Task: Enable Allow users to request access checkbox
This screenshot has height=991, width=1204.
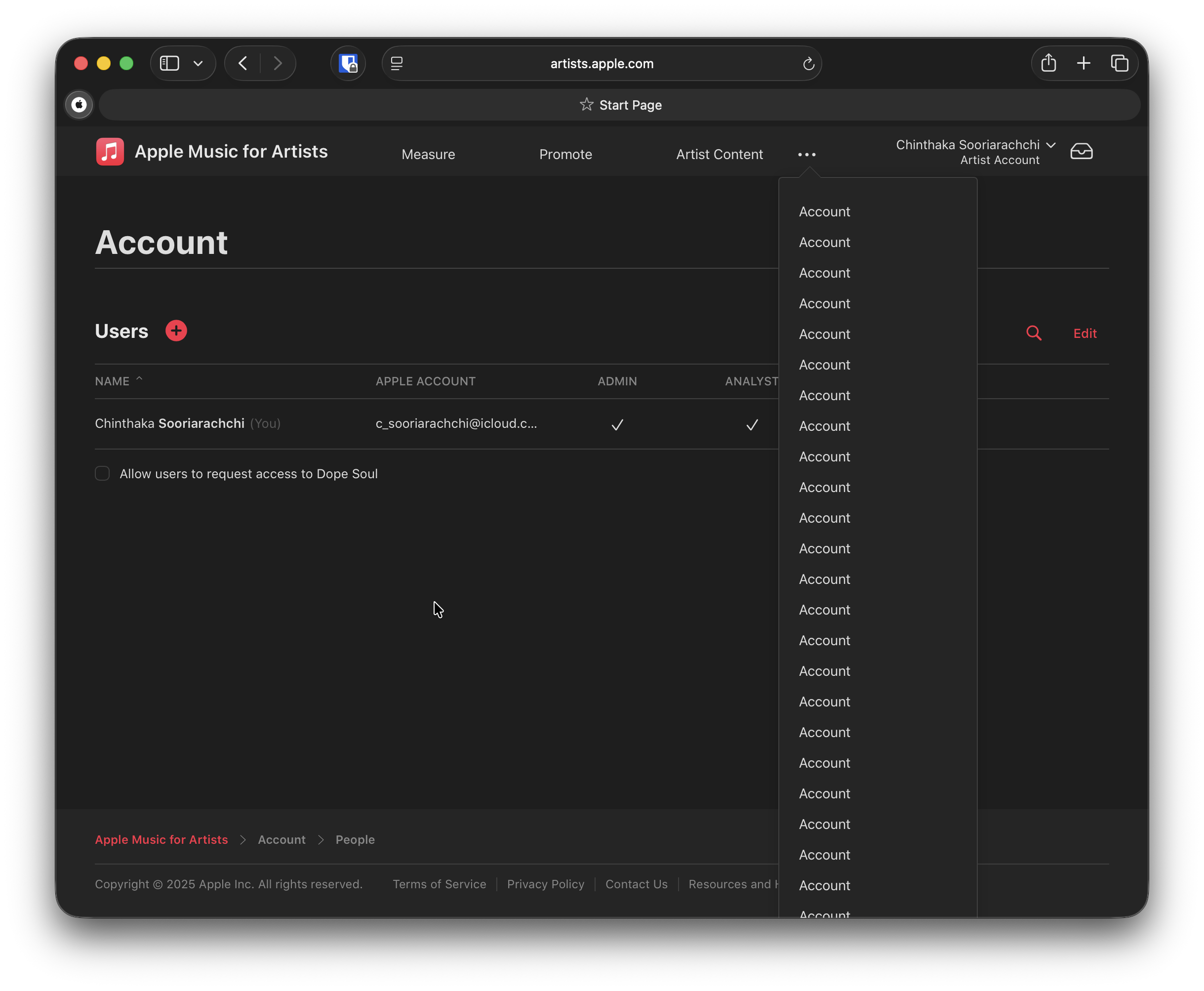Action: click(x=102, y=474)
